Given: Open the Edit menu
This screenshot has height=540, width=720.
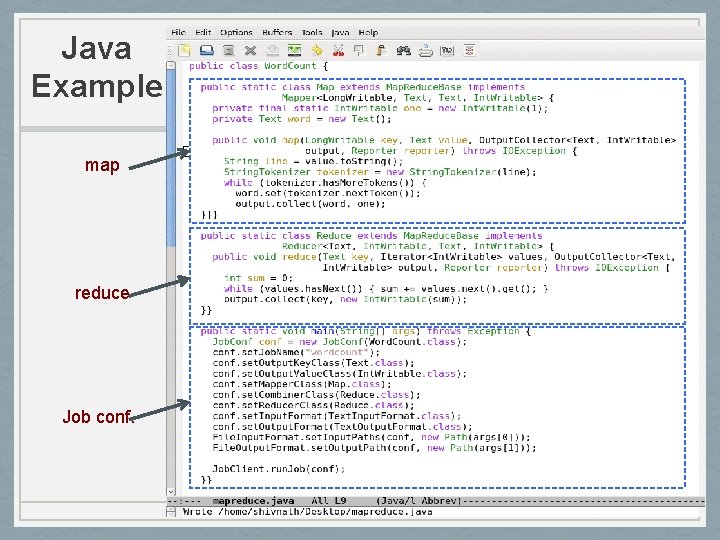Looking at the screenshot, I should (202, 33).
